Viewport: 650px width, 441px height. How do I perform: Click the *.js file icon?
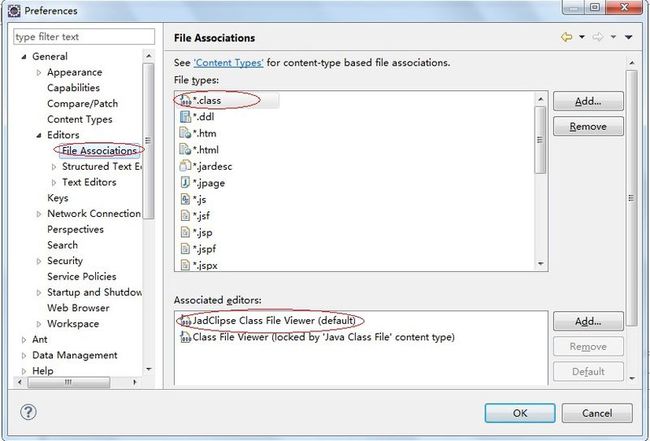pos(185,199)
